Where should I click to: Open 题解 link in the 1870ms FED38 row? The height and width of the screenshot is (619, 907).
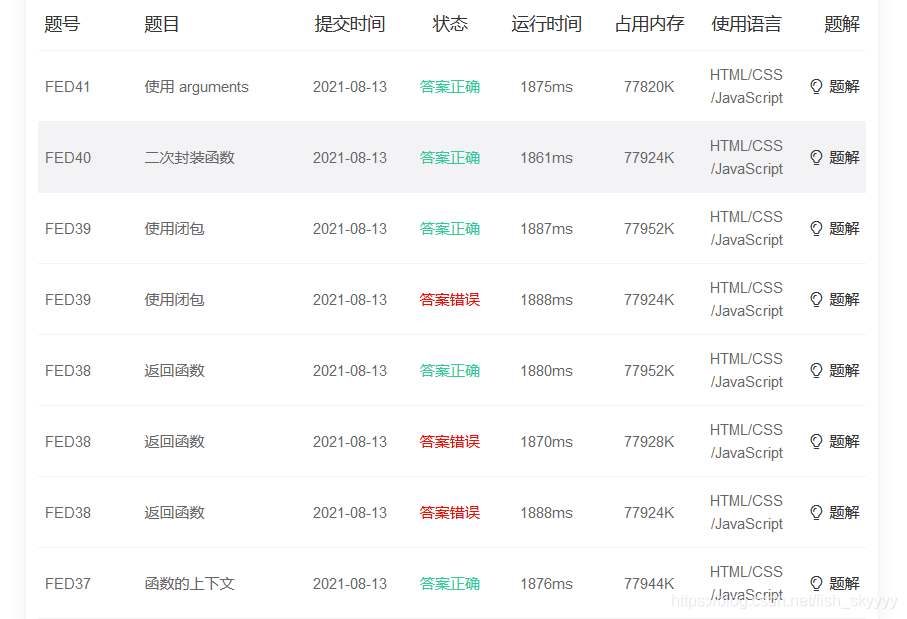point(844,441)
